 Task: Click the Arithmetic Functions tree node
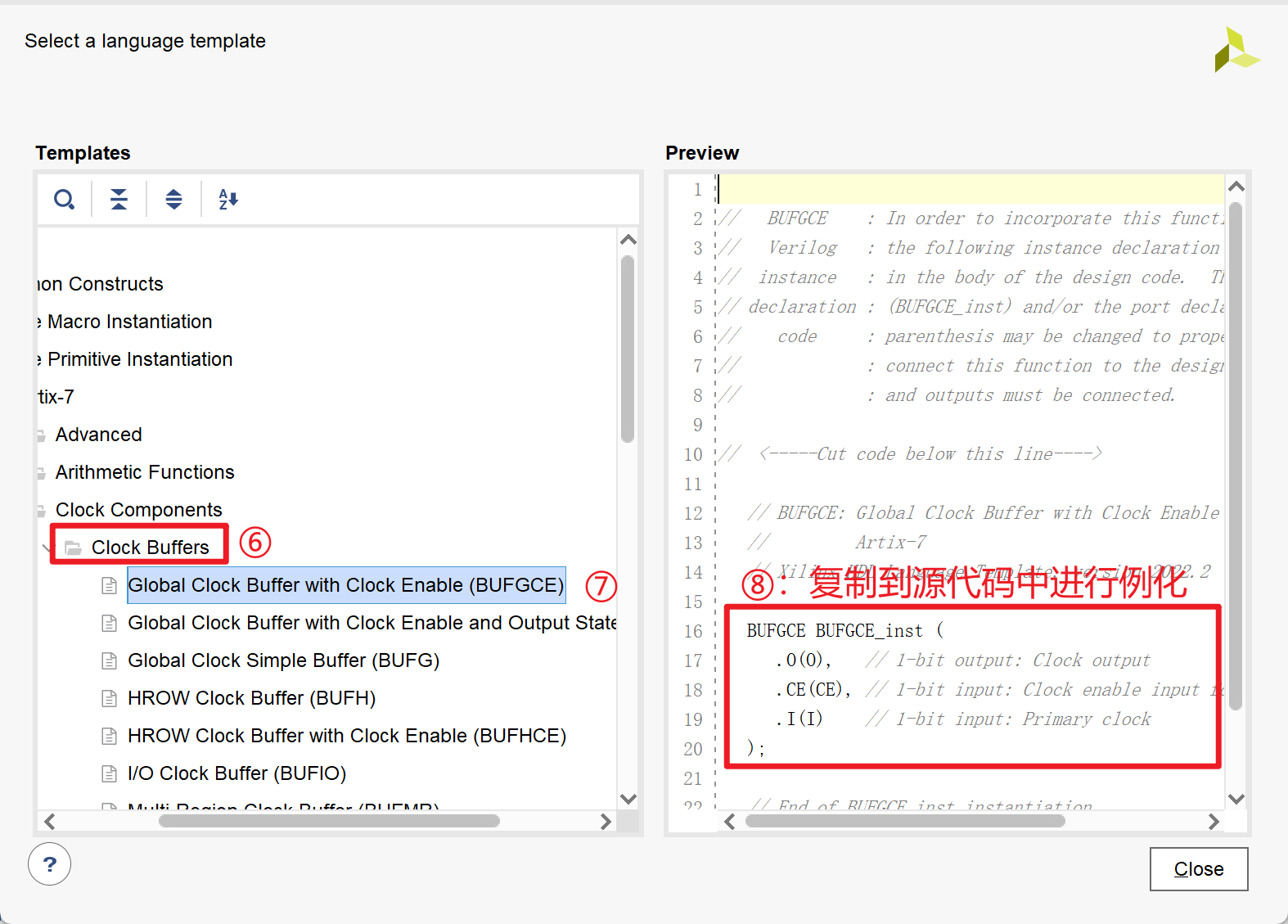145,472
